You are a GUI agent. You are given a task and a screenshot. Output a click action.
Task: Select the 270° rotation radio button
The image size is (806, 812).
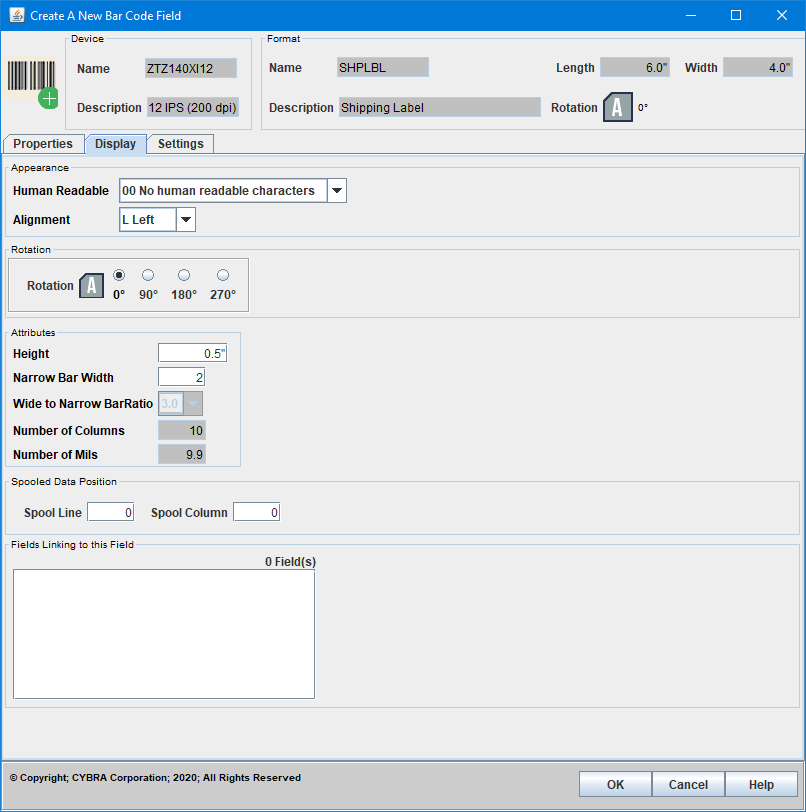(223, 275)
